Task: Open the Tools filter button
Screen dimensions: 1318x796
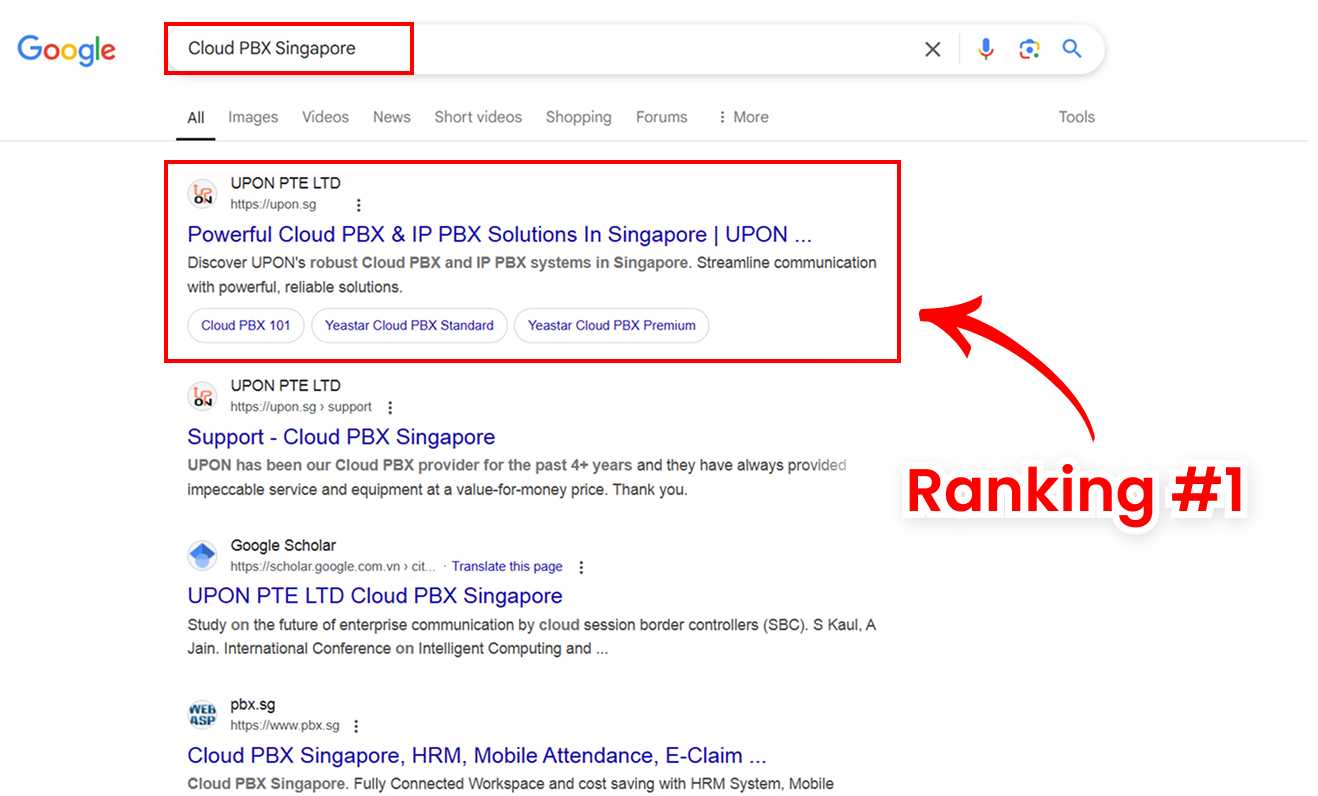Action: [x=1076, y=117]
